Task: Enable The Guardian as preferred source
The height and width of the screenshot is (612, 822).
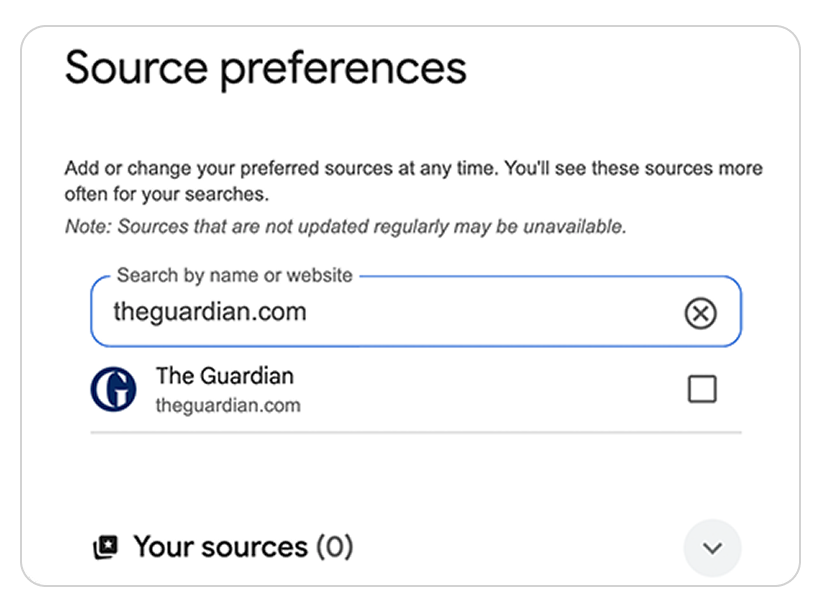Action: click(x=701, y=388)
